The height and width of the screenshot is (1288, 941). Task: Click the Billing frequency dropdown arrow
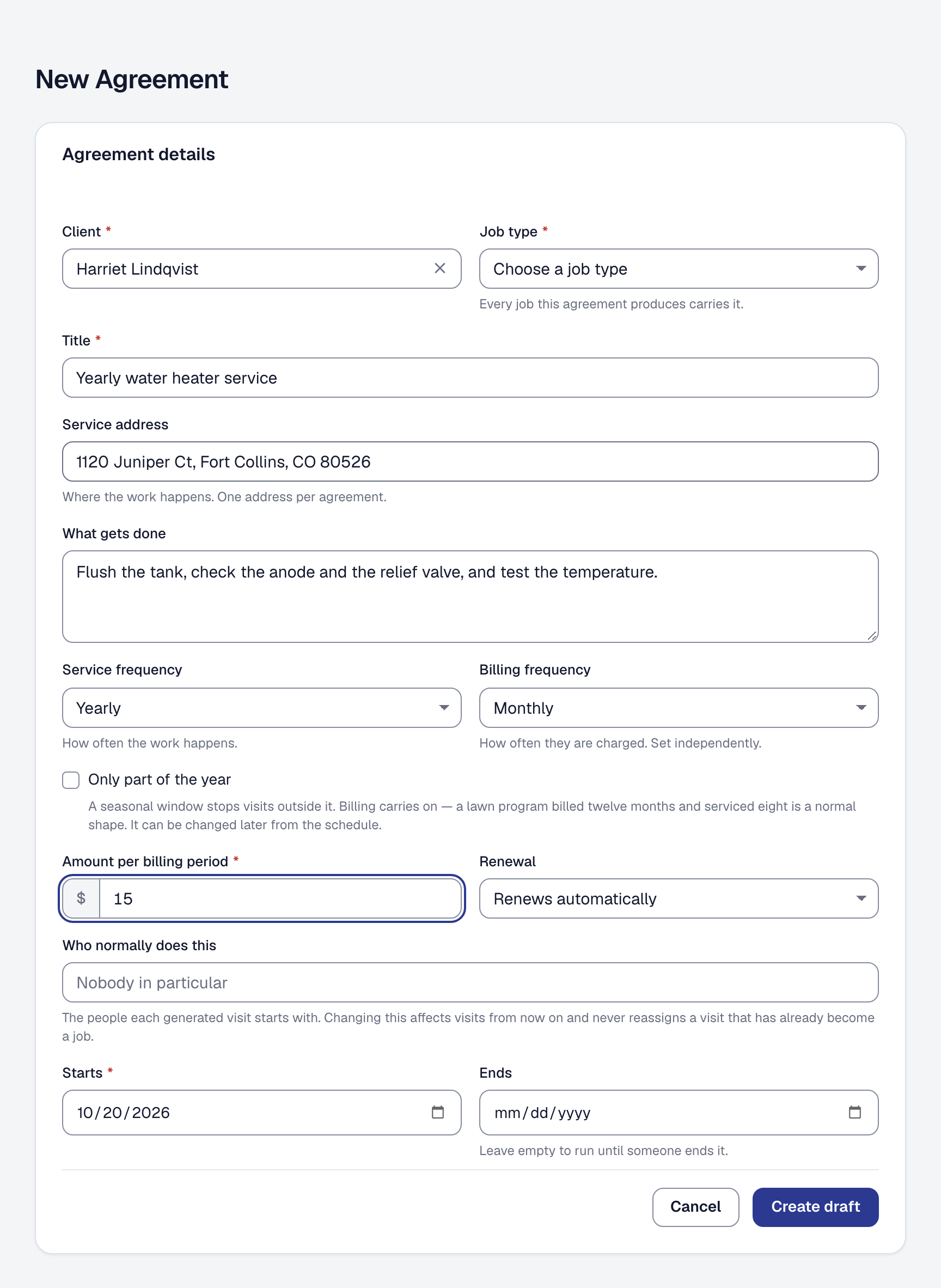(x=861, y=708)
